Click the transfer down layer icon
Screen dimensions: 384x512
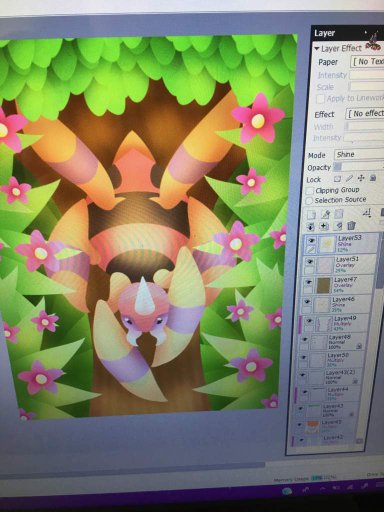click(310, 226)
